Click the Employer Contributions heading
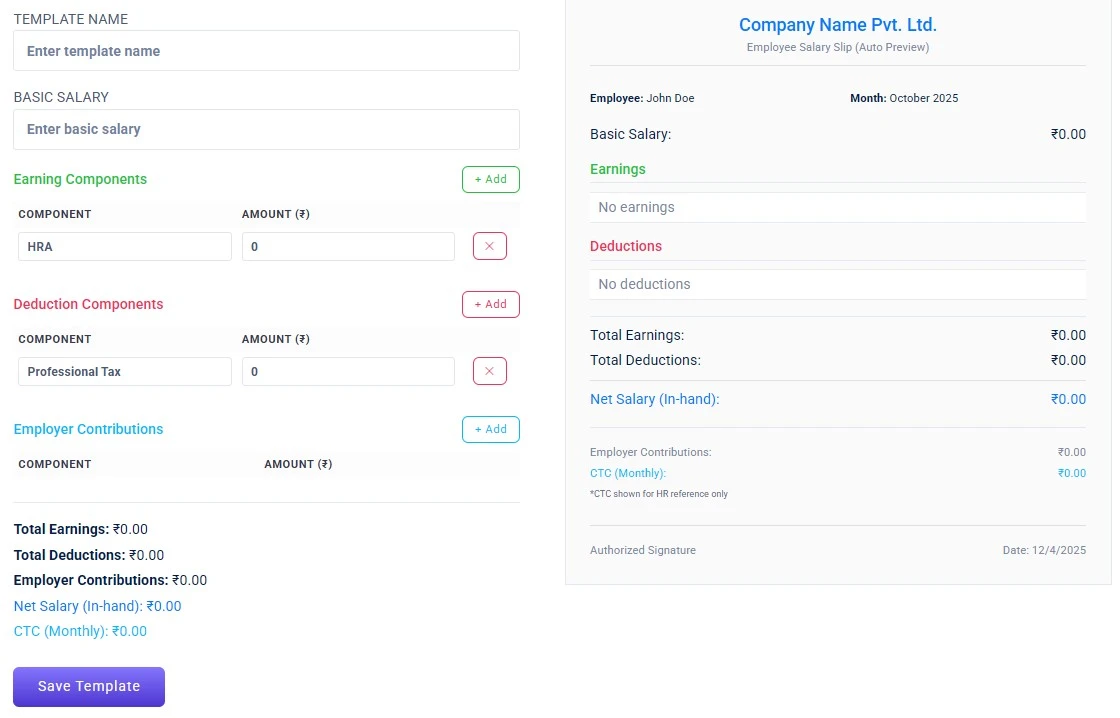This screenshot has height=718, width=1120. 88,429
